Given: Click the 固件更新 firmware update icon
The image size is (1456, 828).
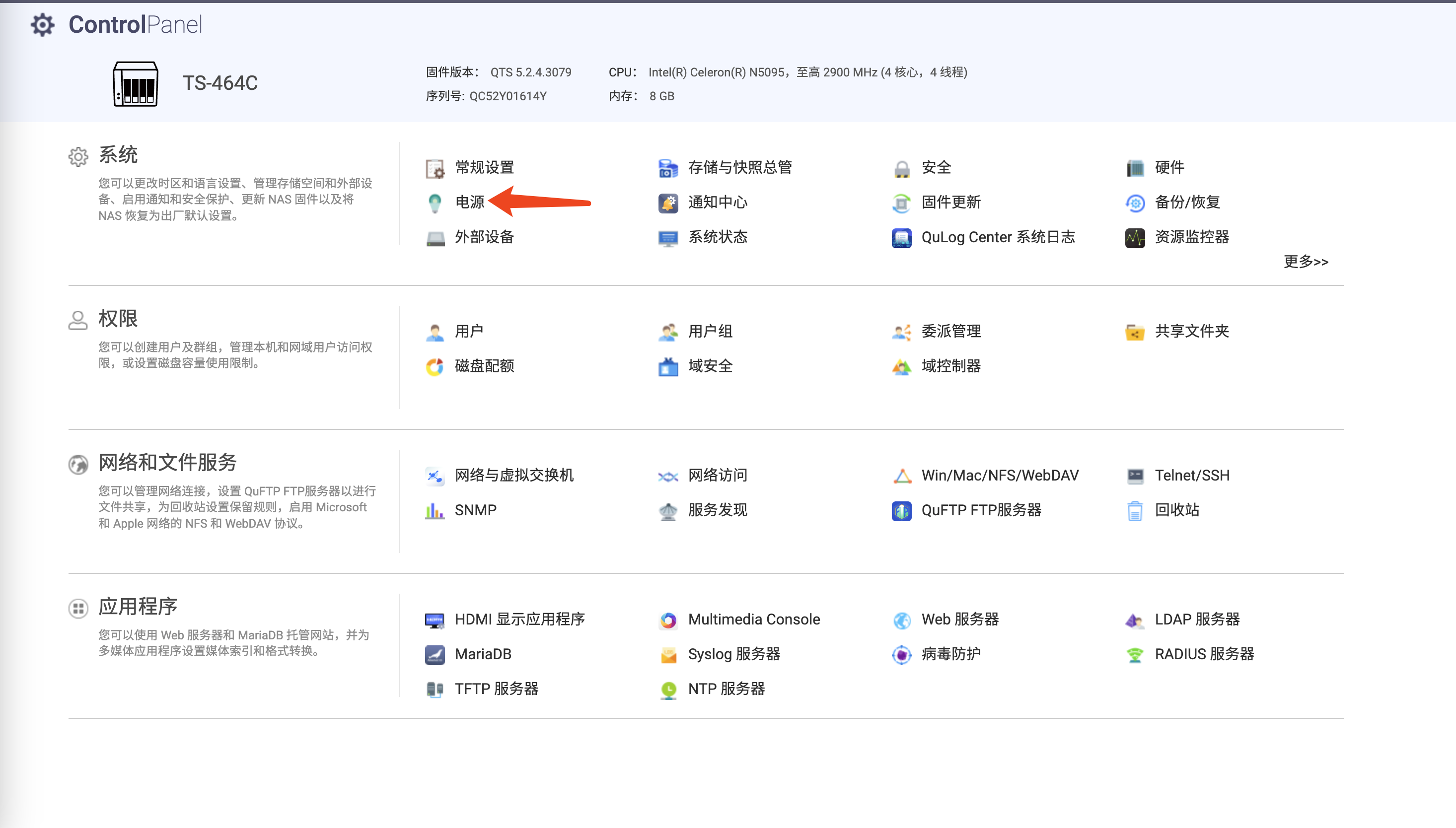Looking at the screenshot, I should point(901,203).
